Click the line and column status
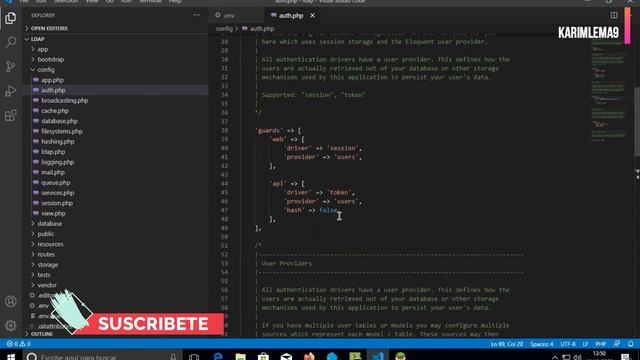This screenshot has width=640, height=360. (x=507, y=344)
